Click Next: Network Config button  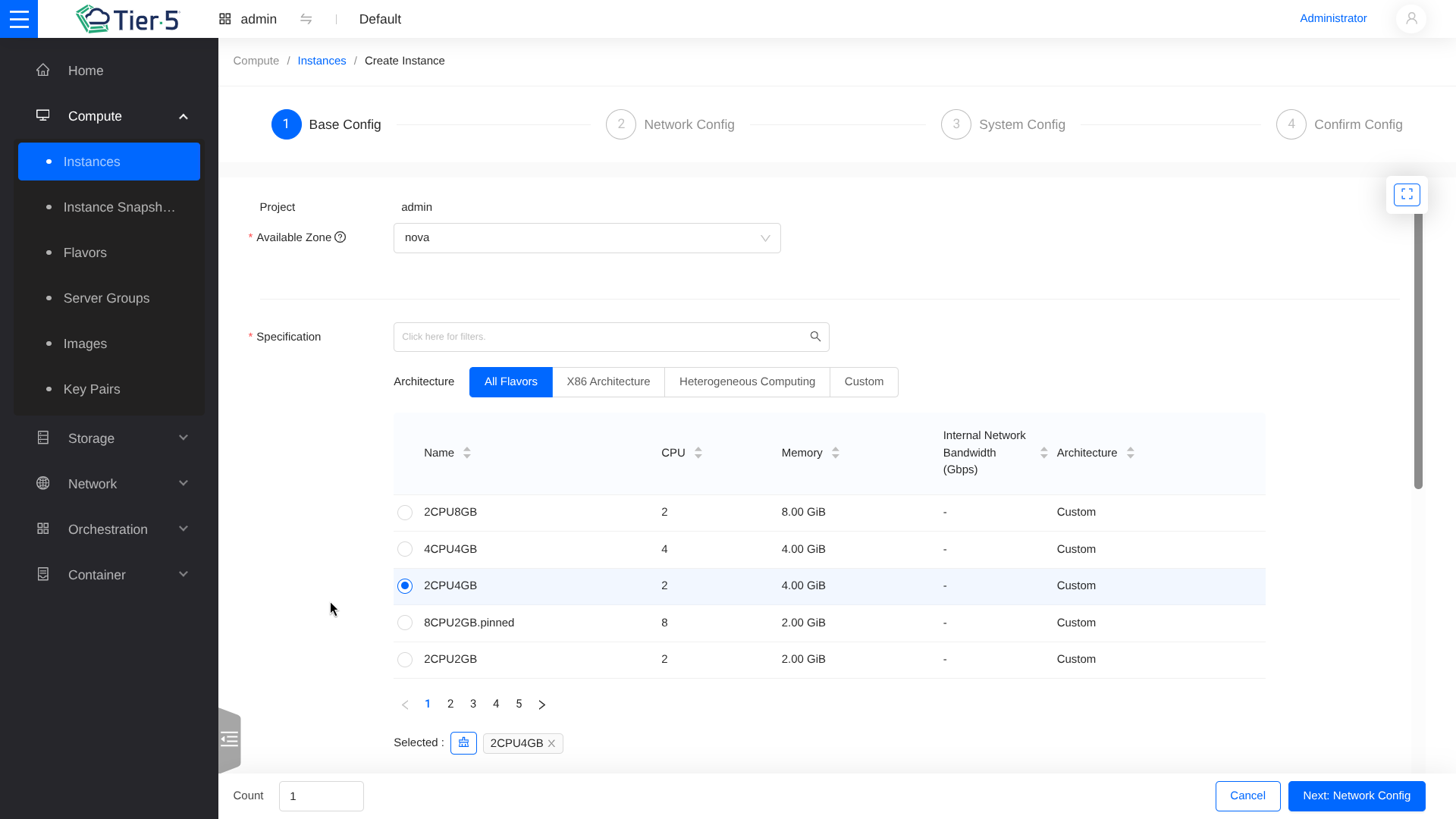point(1356,796)
